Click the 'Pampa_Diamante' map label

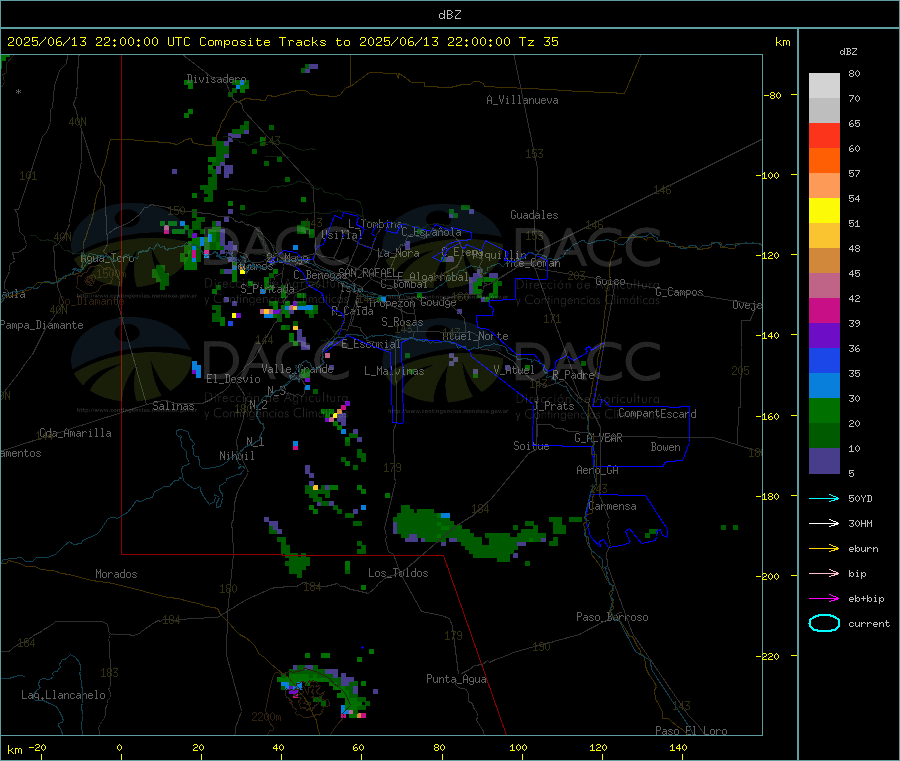42,325
